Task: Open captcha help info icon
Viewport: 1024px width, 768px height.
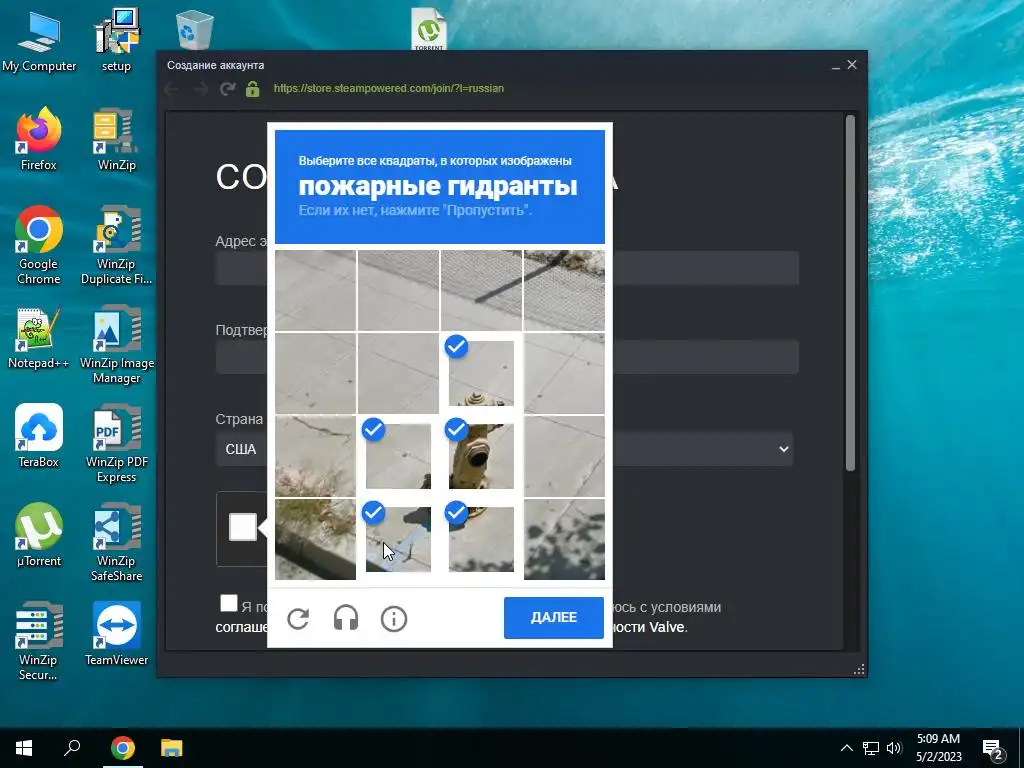Action: coord(394,618)
